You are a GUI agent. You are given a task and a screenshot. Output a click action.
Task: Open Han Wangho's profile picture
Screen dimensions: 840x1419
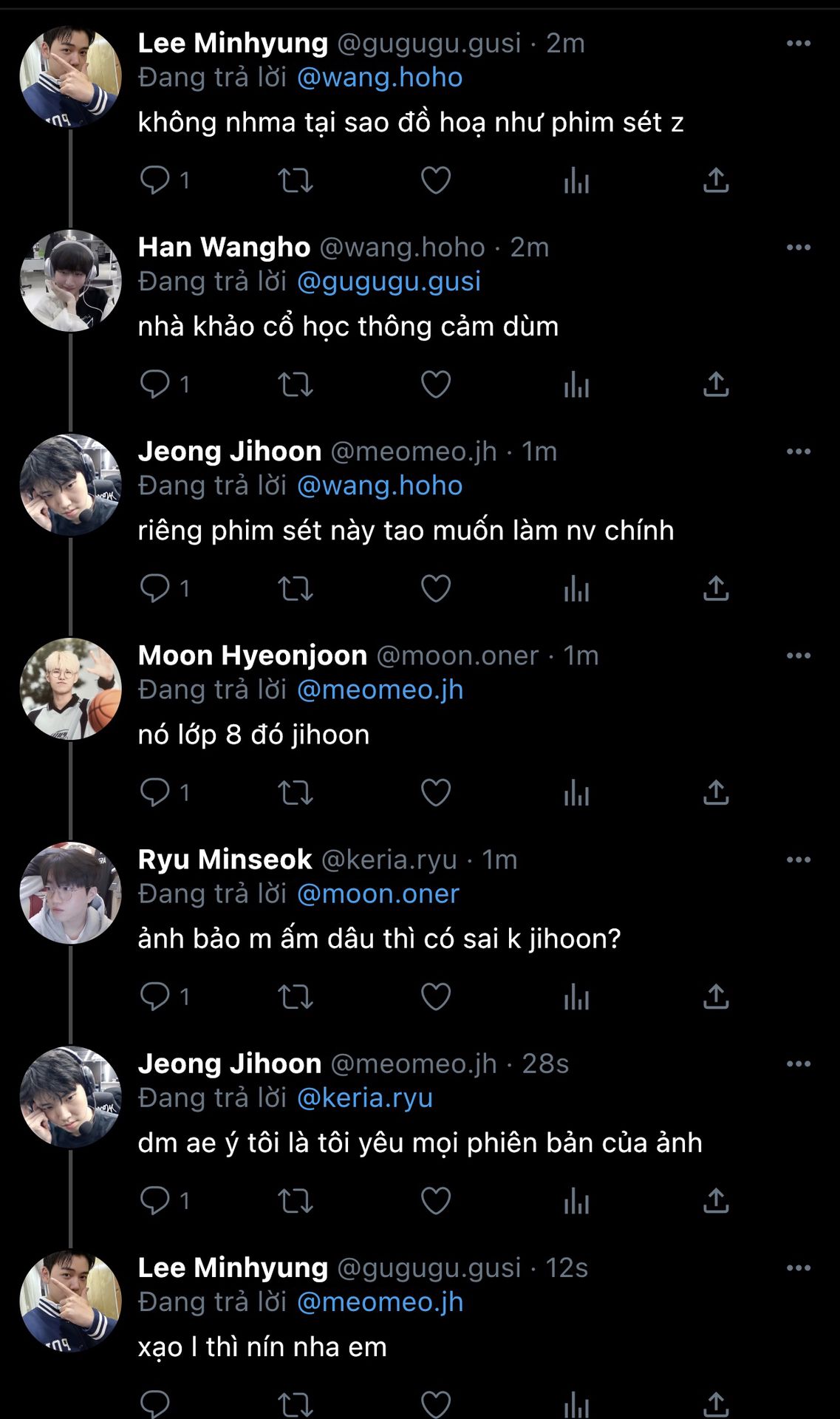pos(70,281)
